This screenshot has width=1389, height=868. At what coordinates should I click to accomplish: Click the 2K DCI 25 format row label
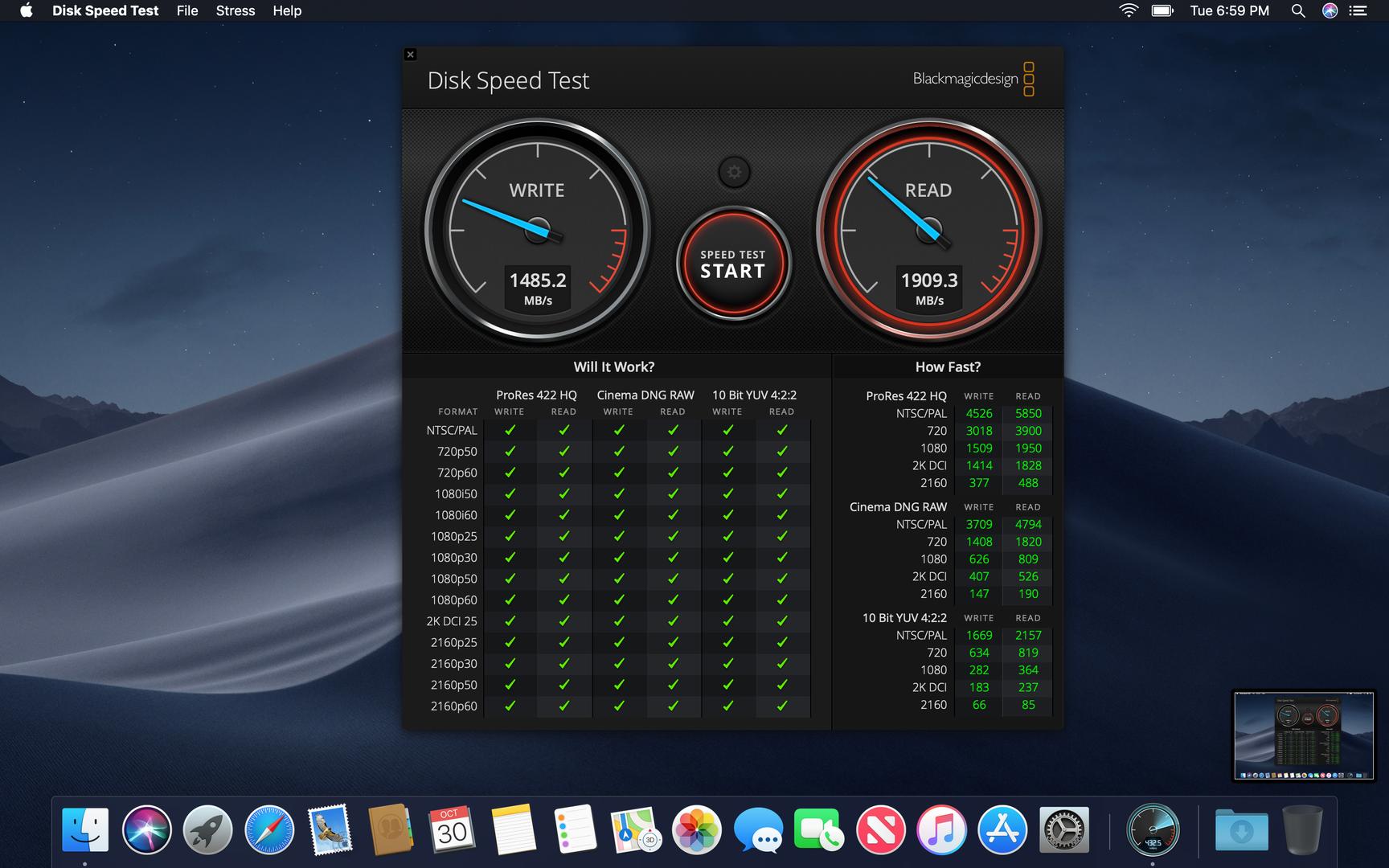[x=451, y=621]
